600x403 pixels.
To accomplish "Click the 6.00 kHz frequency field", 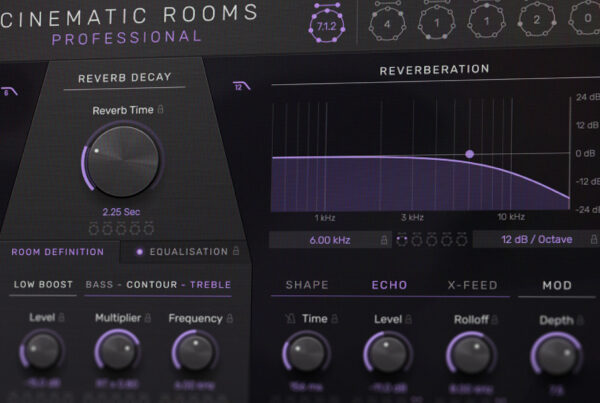I will [330, 240].
